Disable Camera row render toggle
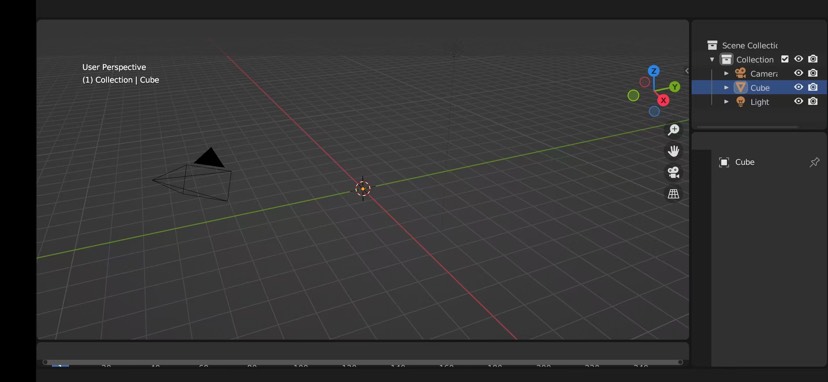 [x=813, y=73]
